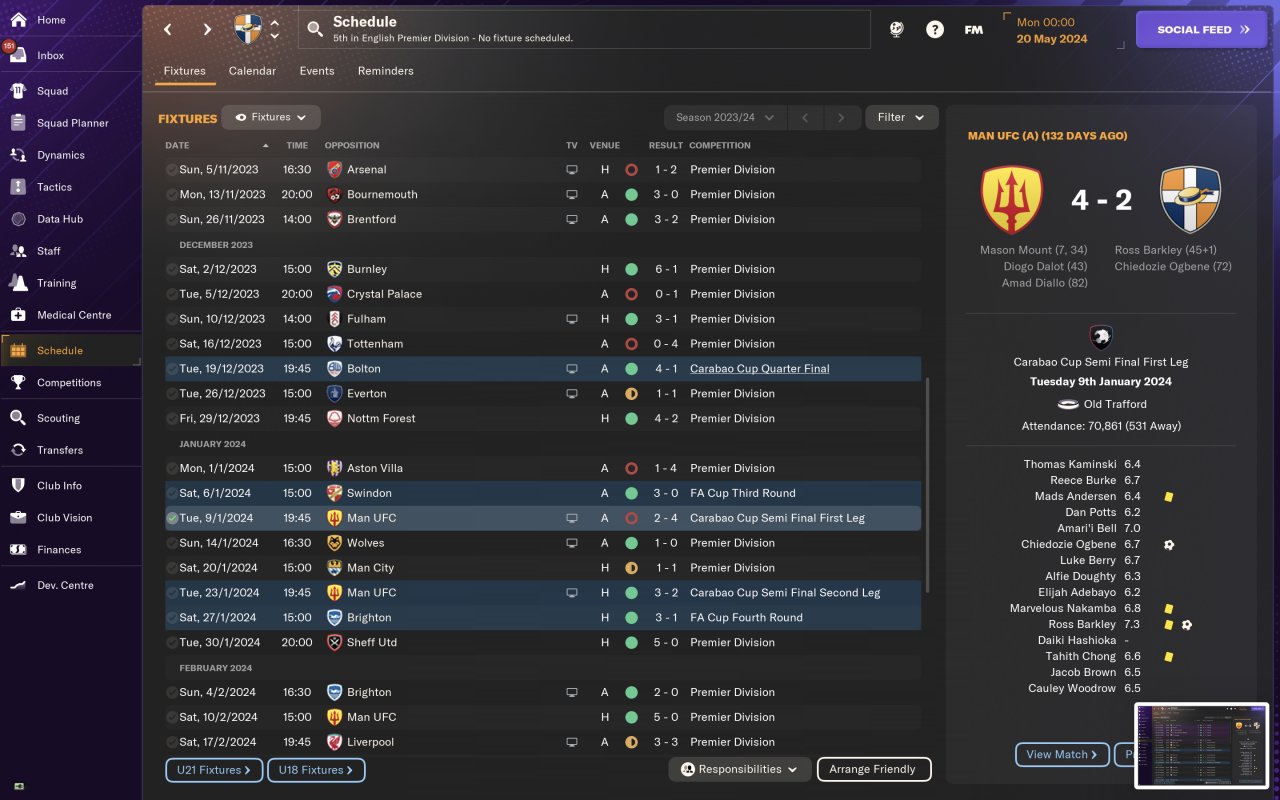Select the Fixtures tab
1280x800 pixels.
(x=185, y=71)
